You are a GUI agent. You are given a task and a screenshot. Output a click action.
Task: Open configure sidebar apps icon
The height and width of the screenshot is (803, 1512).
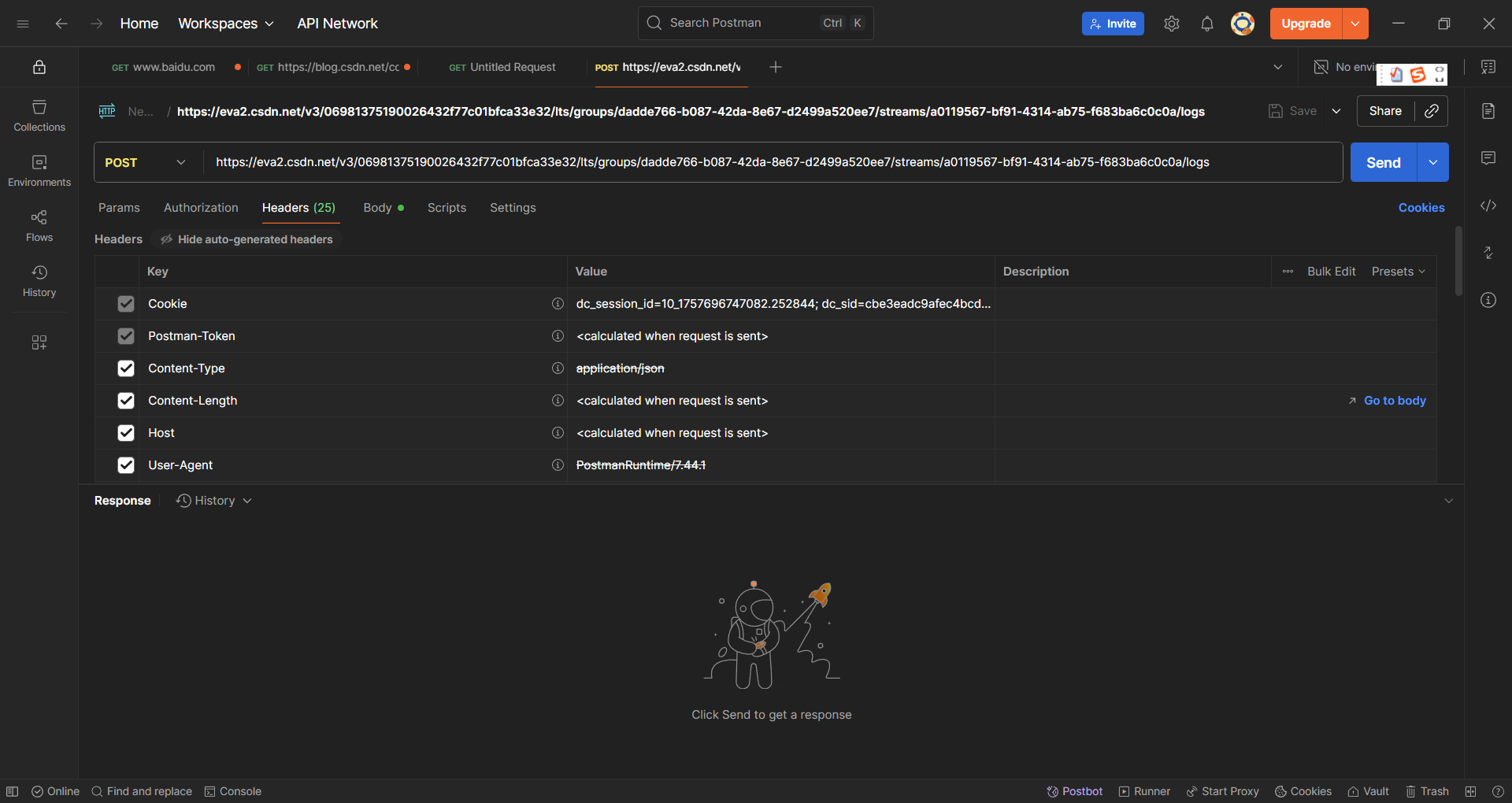39,342
